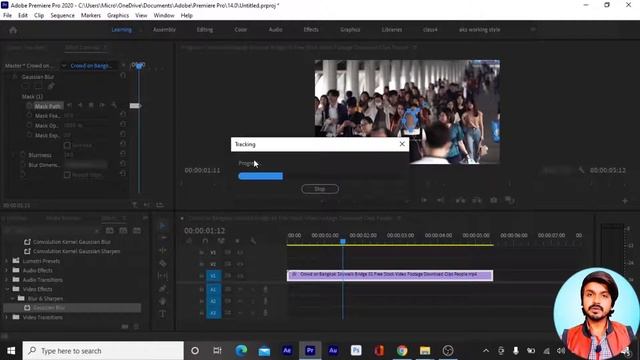The image size is (640, 360).
Task: Filter properties in Effect Controls
Action: click(x=134, y=204)
